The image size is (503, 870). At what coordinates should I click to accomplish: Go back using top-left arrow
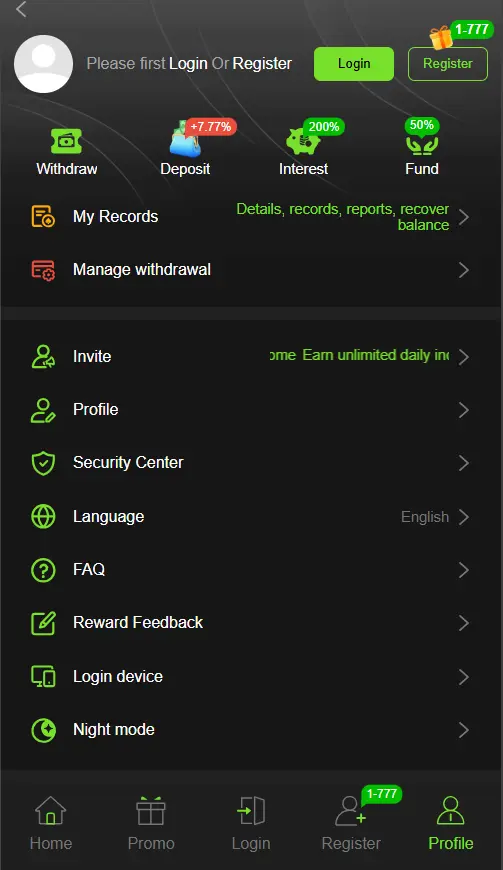click(22, 9)
